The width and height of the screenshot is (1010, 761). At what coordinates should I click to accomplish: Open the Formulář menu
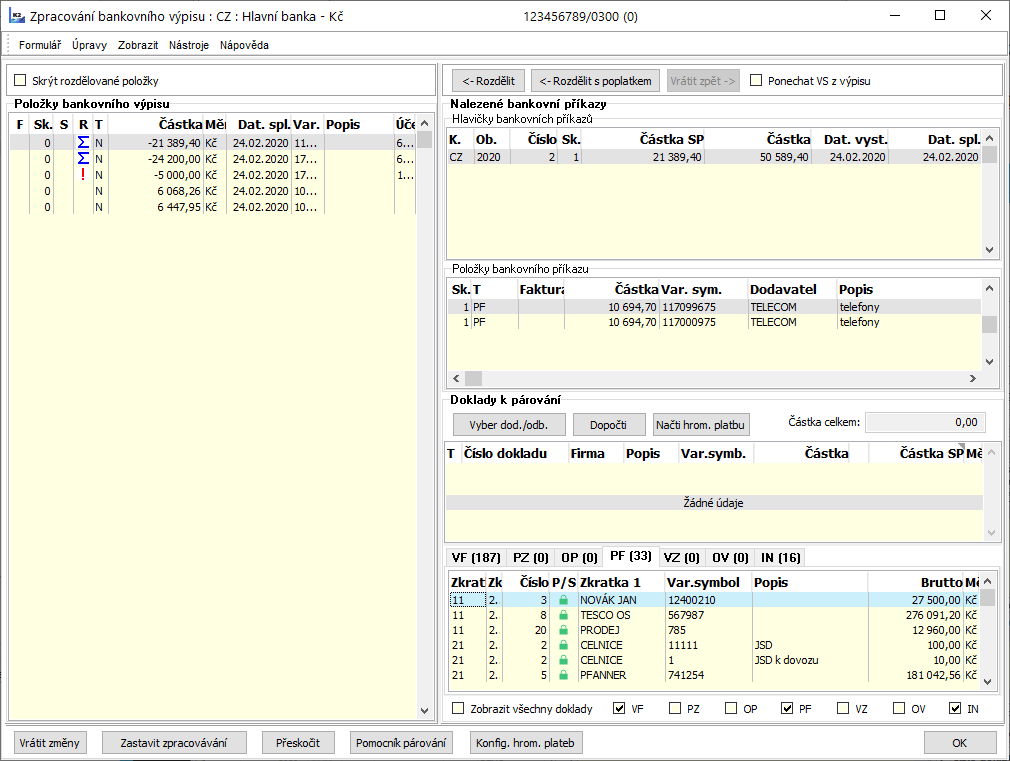[x=40, y=45]
